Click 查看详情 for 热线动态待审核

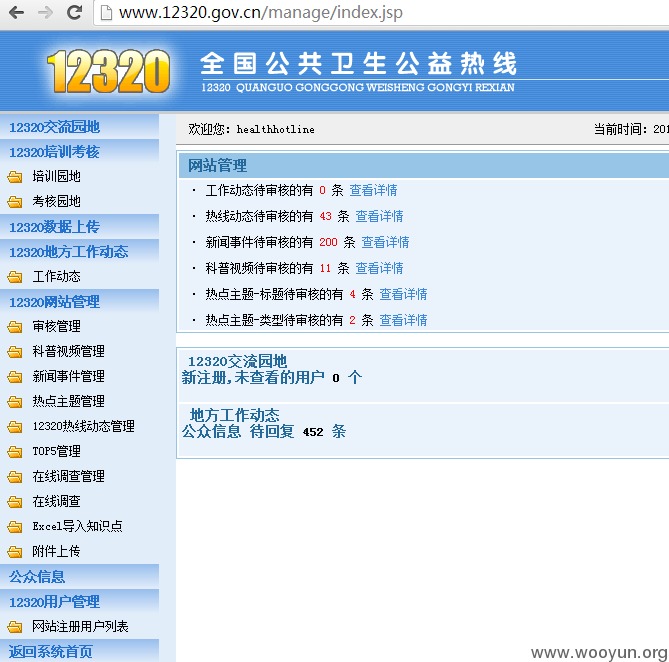(x=379, y=216)
